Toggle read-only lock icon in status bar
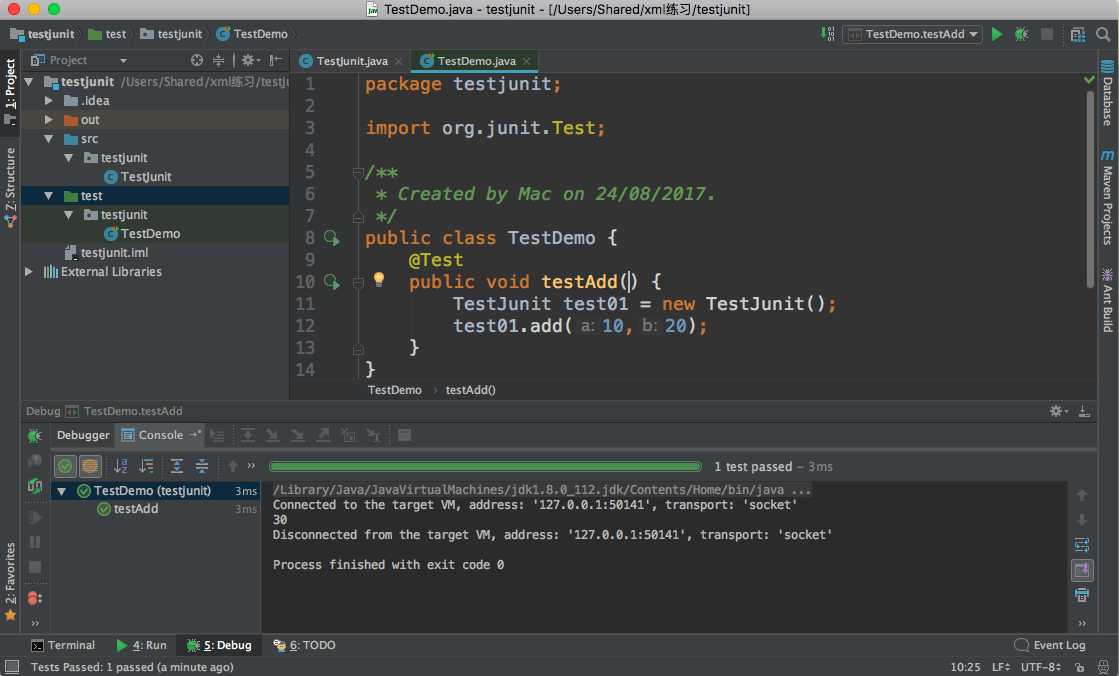The width and height of the screenshot is (1119, 676). click(1080, 667)
